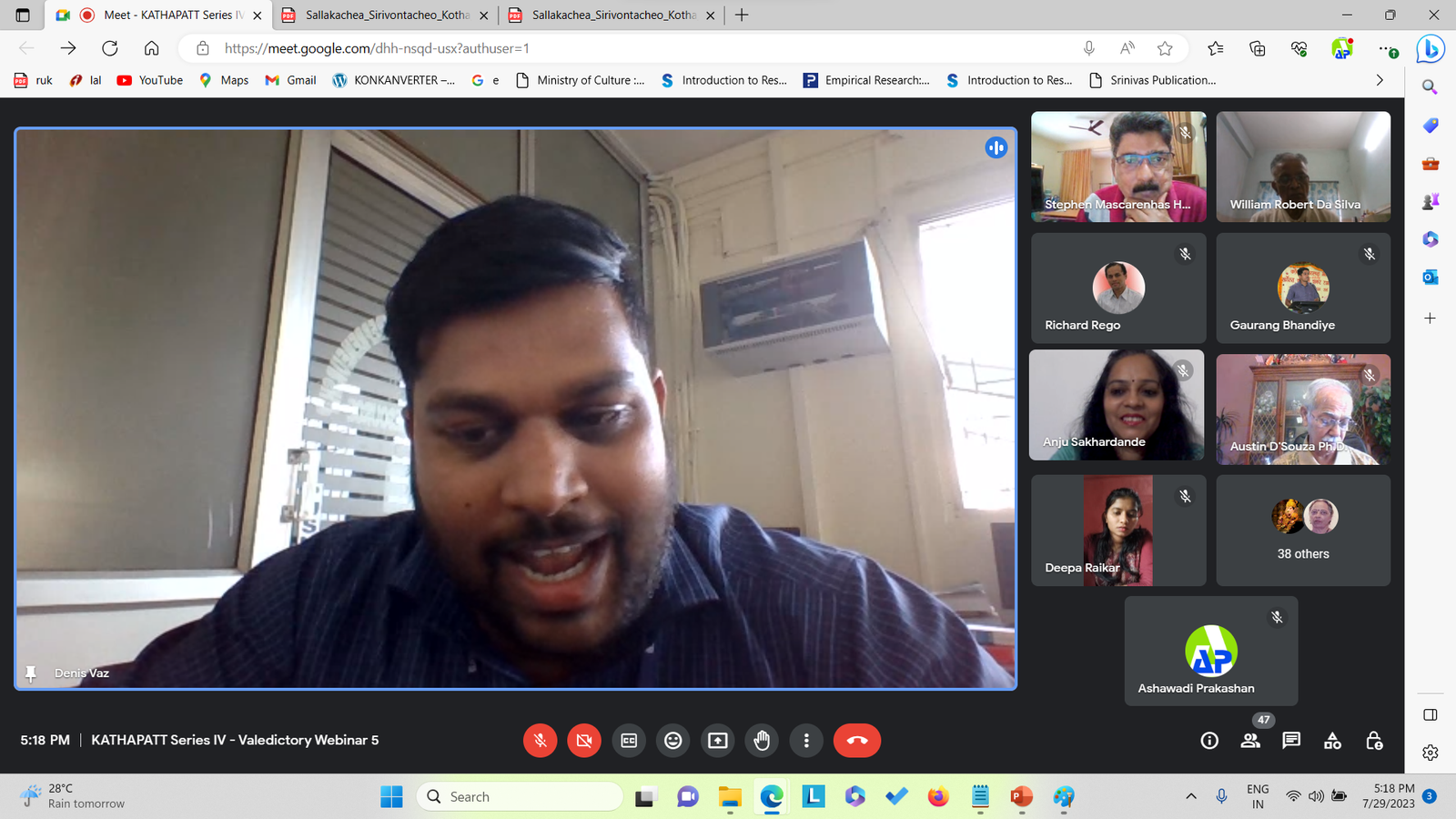
Task: Open the Outlook icon in Edge sidebar
Action: [x=1431, y=277]
